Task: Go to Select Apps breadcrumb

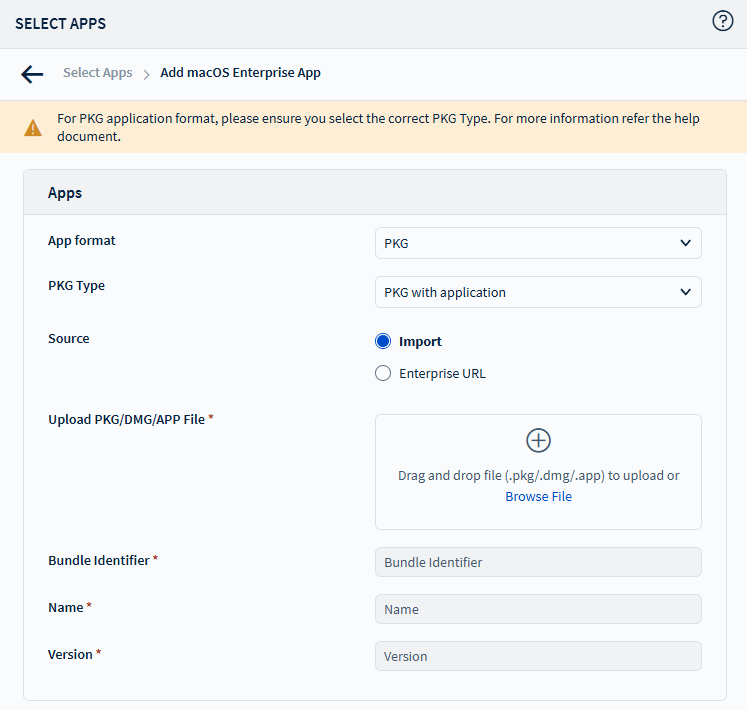Action: click(97, 73)
